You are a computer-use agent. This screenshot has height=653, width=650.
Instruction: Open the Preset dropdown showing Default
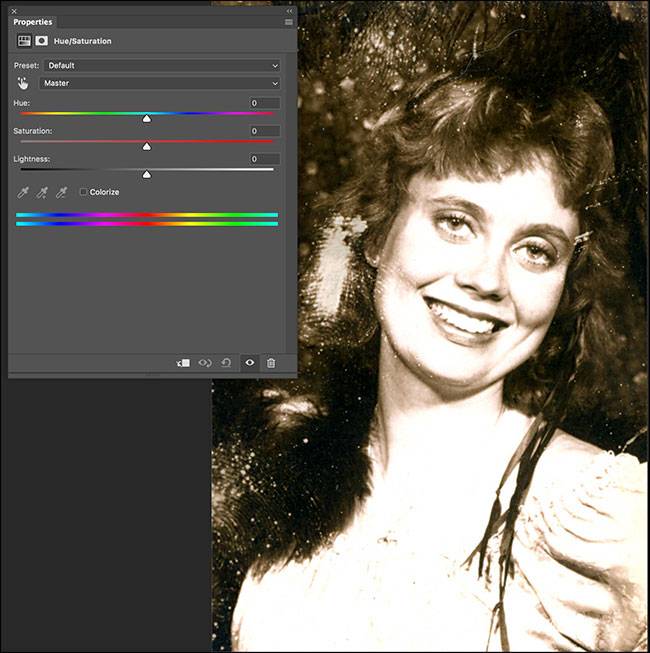tap(162, 65)
